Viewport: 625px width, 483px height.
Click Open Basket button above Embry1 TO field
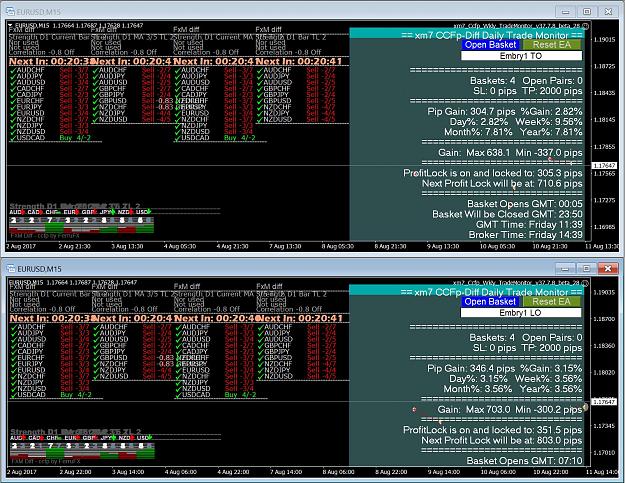click(x=491, y=45)
